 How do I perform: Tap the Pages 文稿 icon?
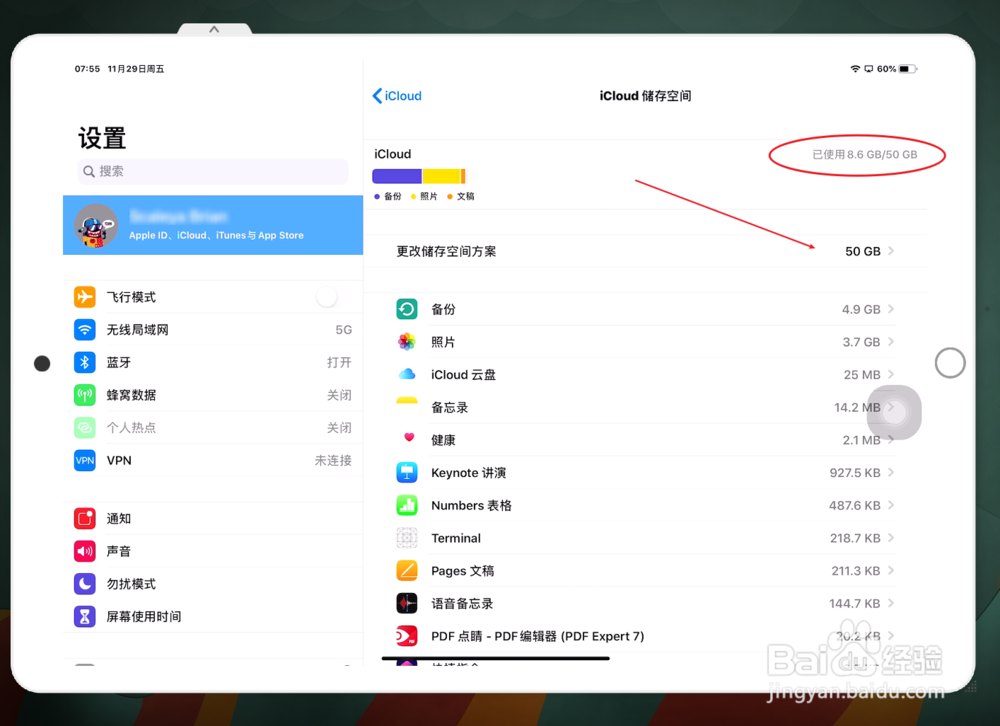tap(407, 570)
